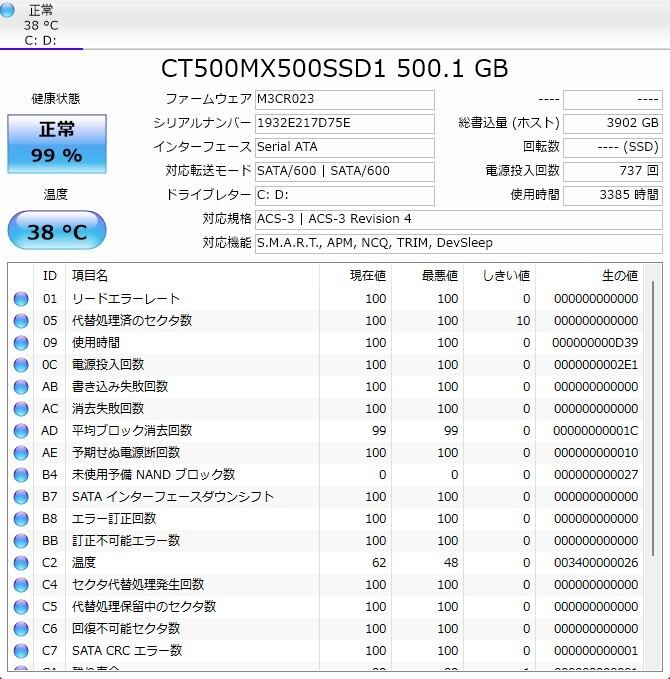This screenshot has height=679, width=670.
Task: Click row name SATA CRC エラー数
Action: point(127,651)
